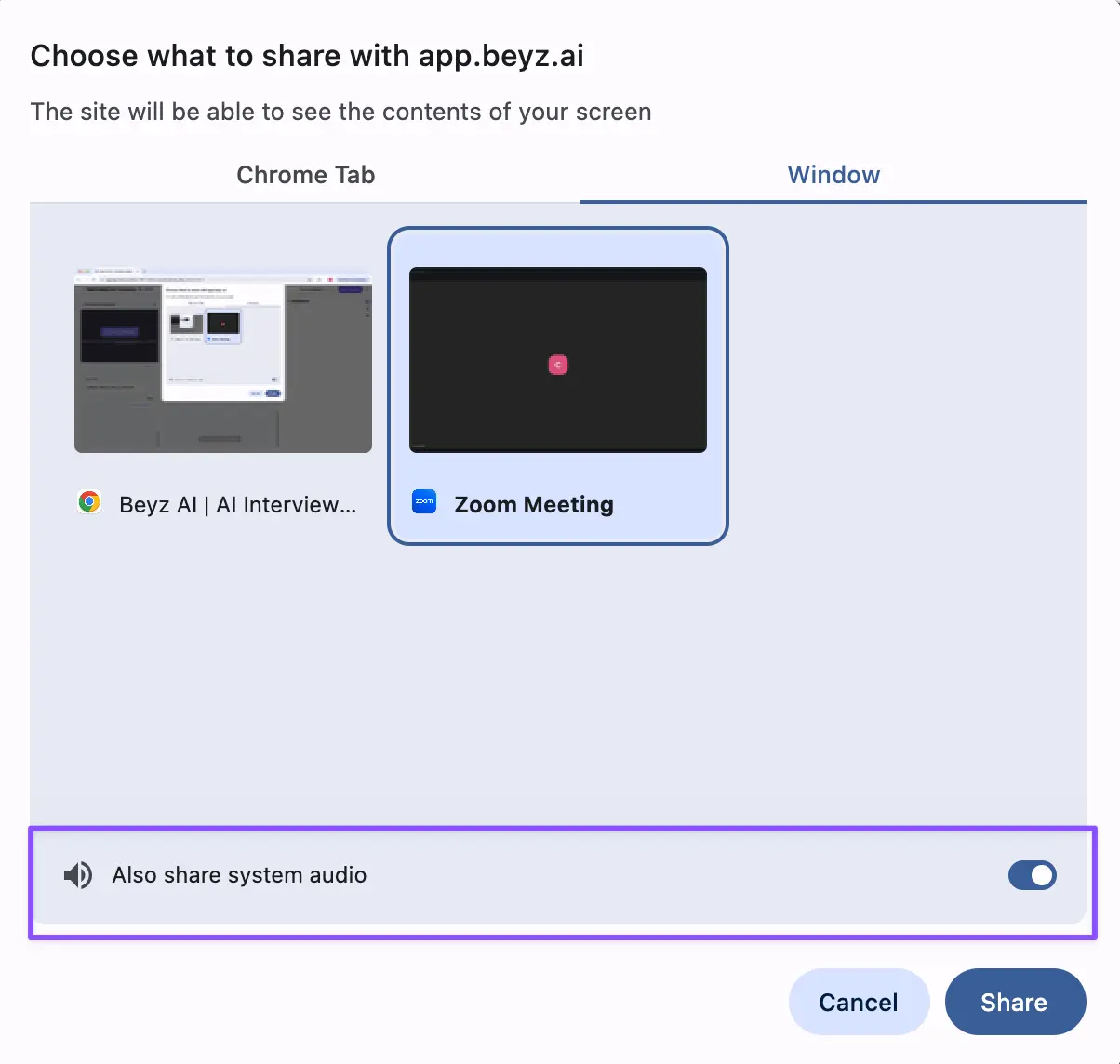The image size is (1120, 1064).
Task: Click the pink avatar in Zoom preview
Action: 558,366
